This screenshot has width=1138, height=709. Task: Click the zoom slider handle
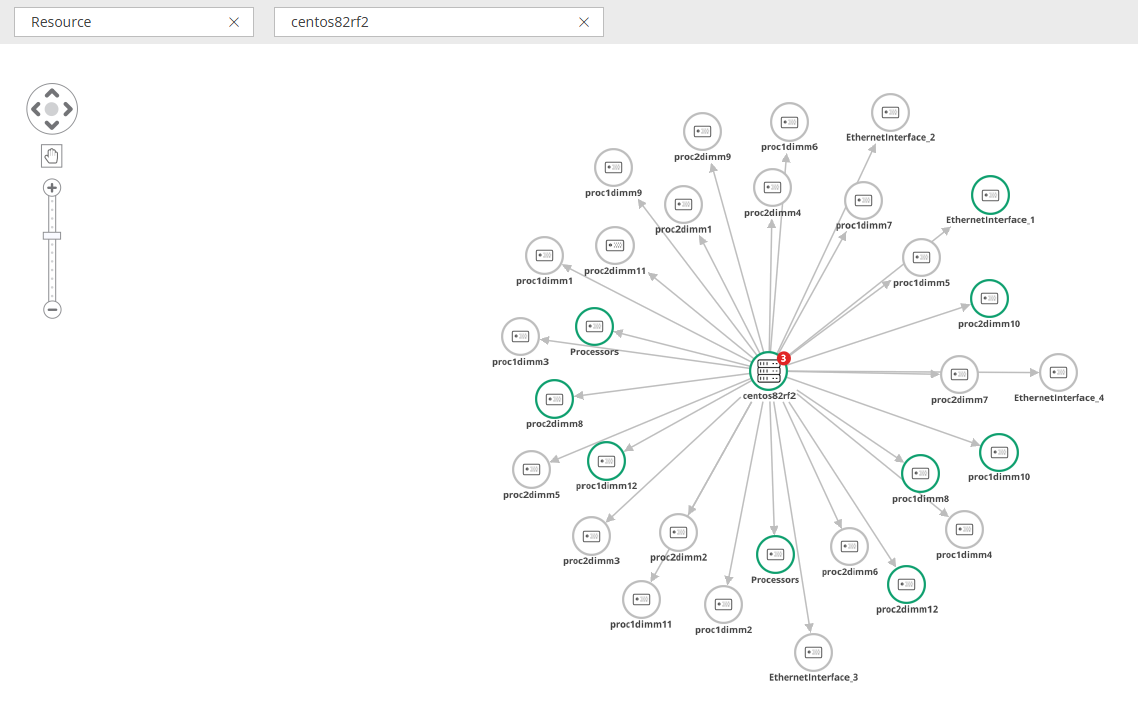(x=52, y=236)
